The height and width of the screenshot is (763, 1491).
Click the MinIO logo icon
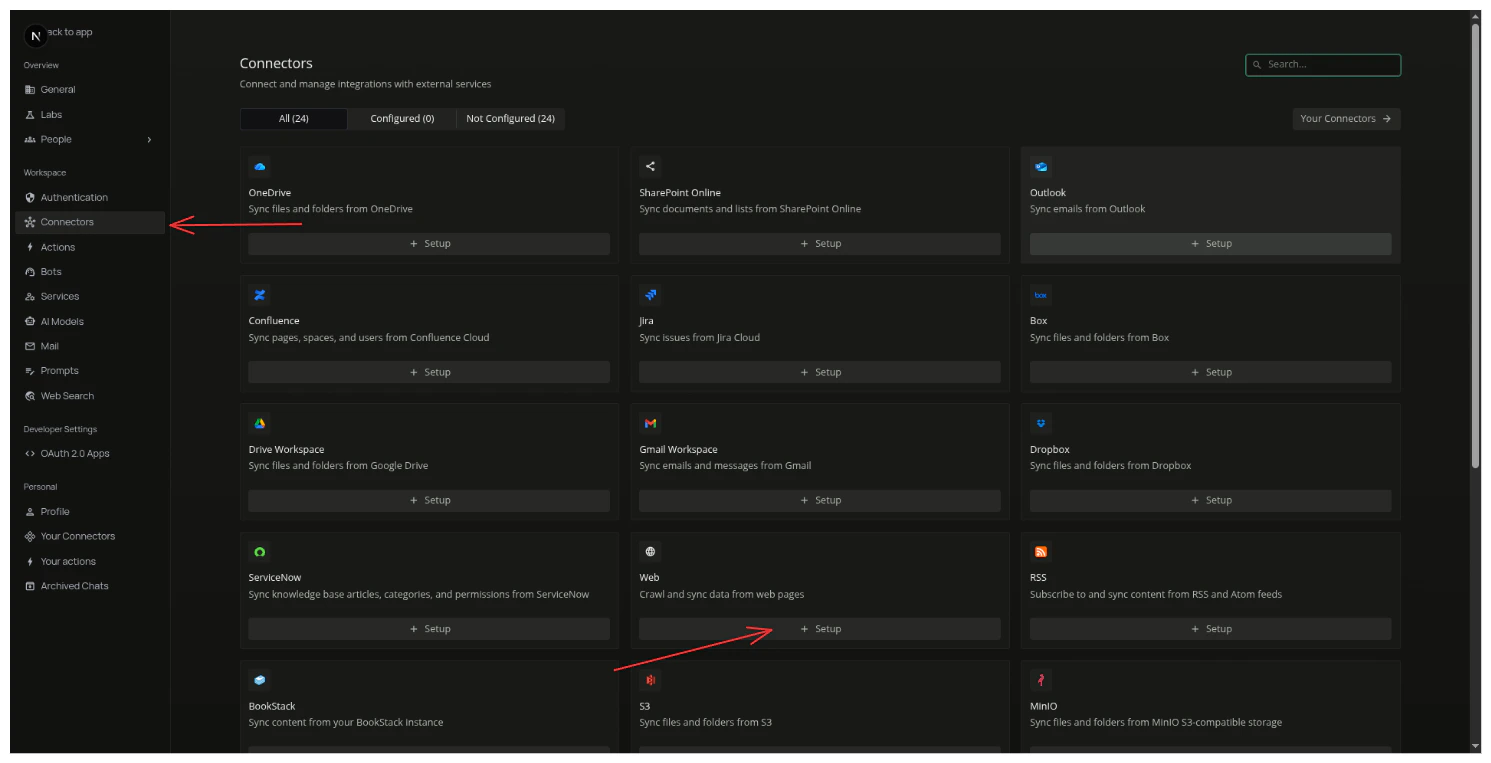tap(1041, 680)
